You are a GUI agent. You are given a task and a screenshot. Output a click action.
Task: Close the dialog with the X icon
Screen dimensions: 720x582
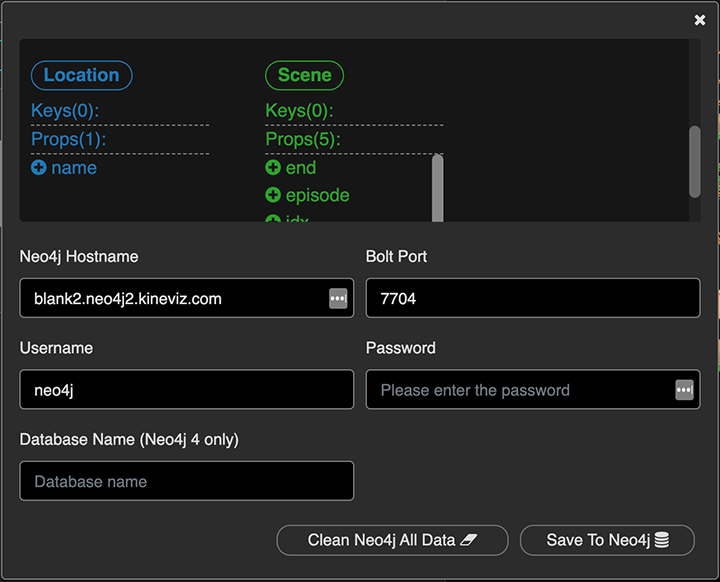(700, 20)
